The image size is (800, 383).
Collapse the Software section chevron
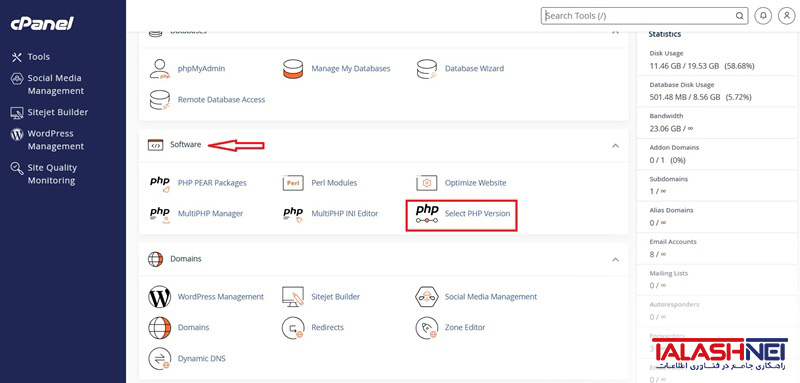point(615,145)
